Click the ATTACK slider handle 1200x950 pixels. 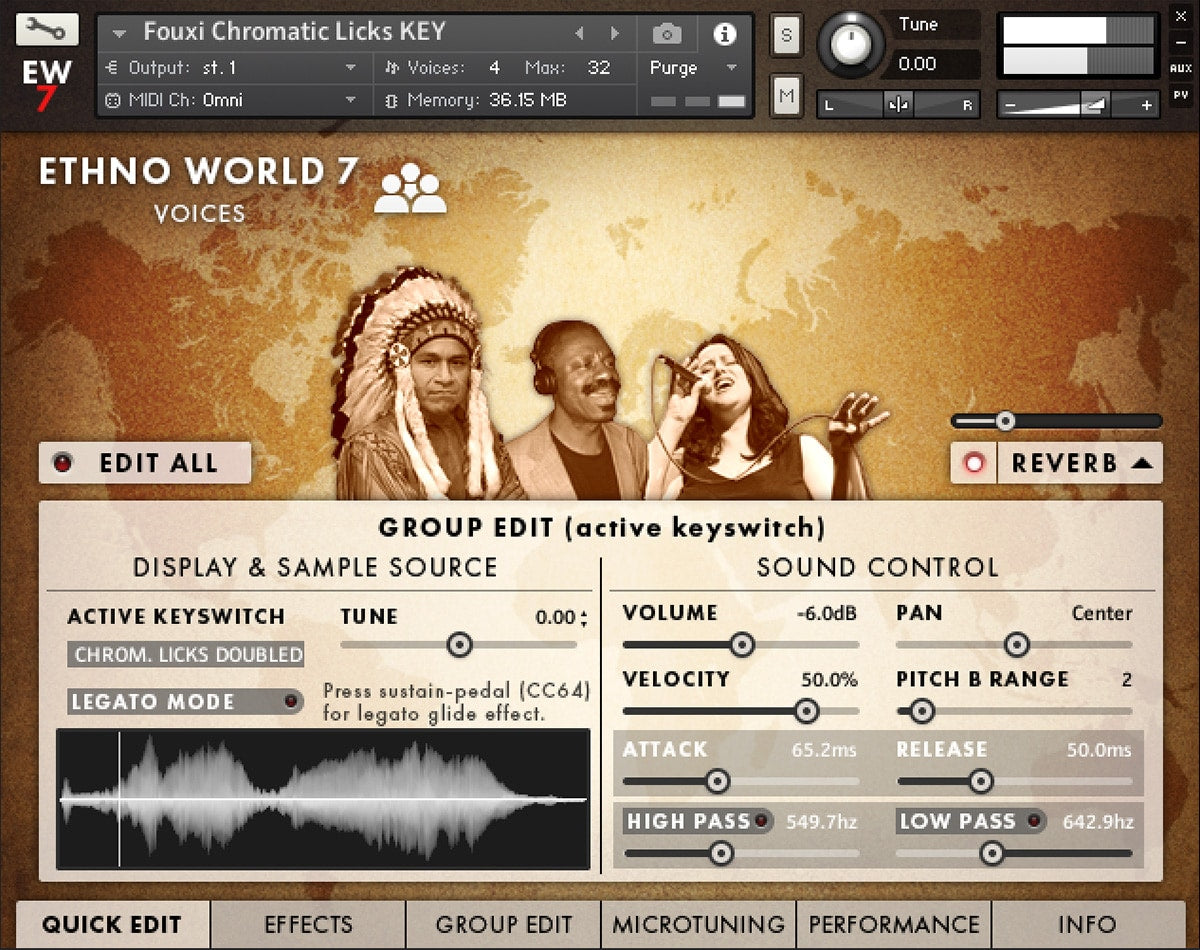point(717,781)
